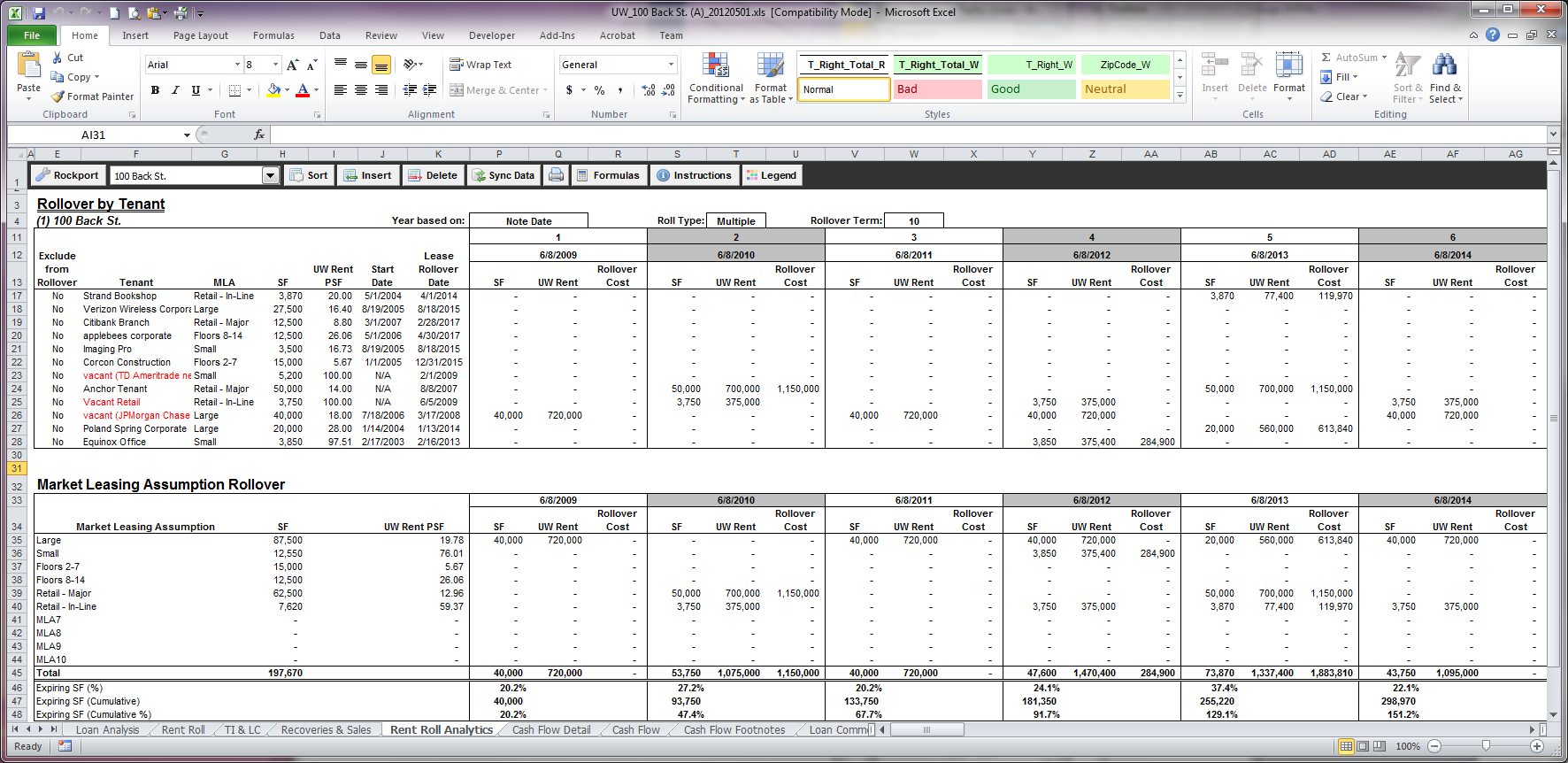Open the Arial font name dropdown

point(237,65)
